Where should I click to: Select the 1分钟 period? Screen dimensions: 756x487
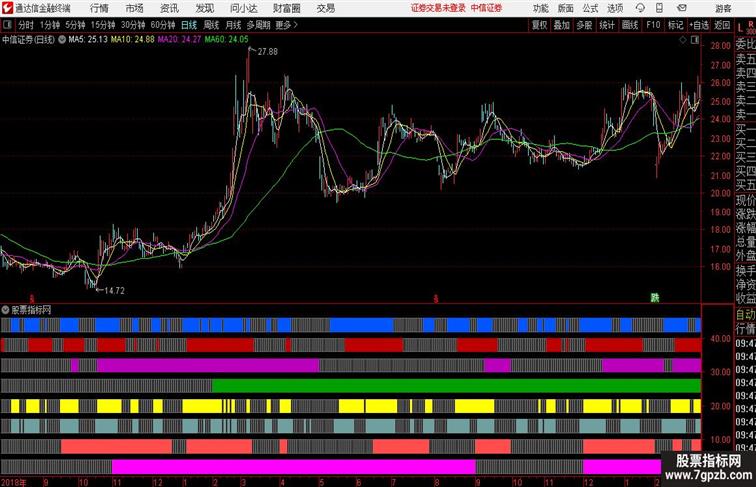click(50, 25)
